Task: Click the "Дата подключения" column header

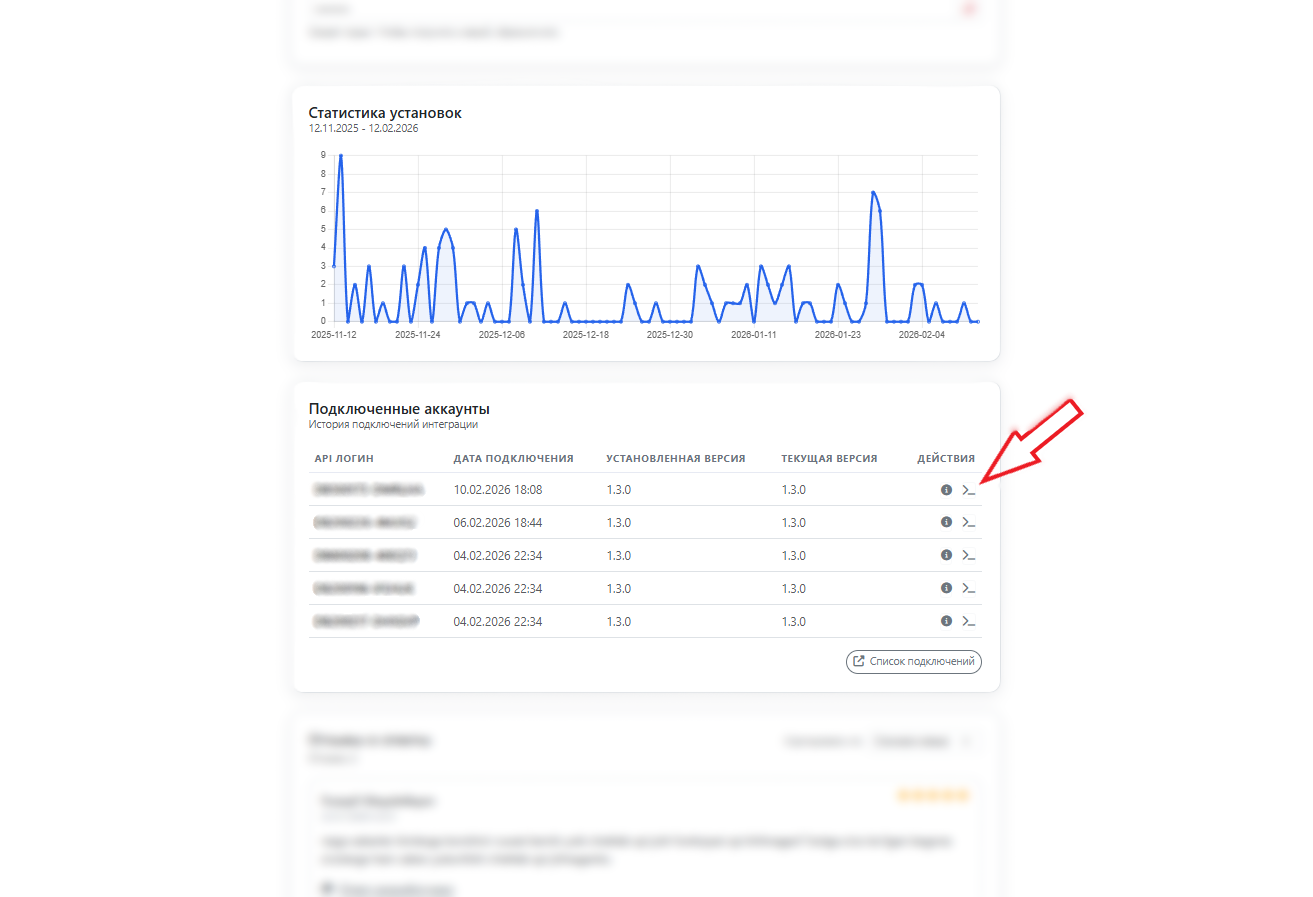Action: [x=513, y=459]
